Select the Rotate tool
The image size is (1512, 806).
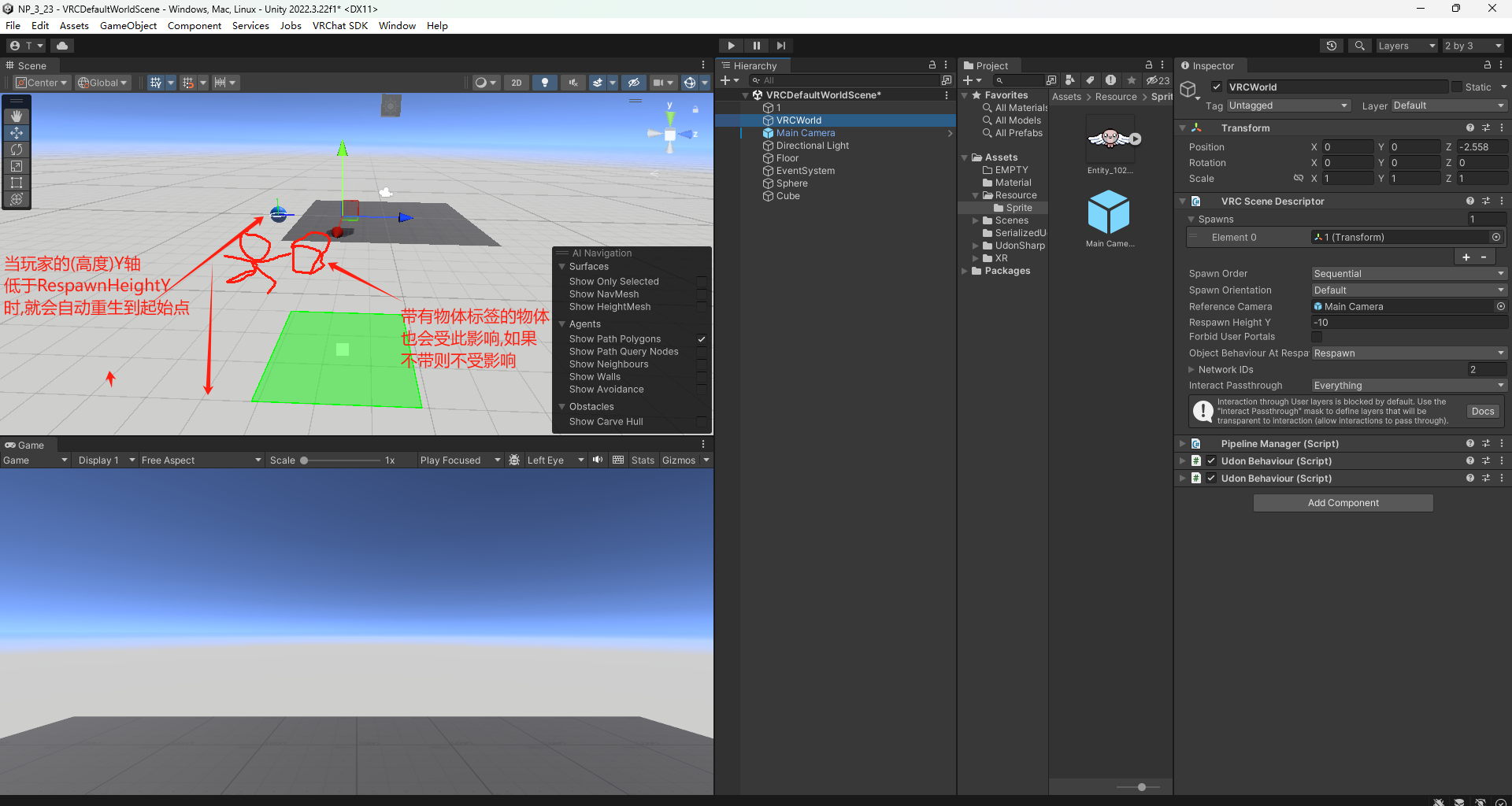click(17, 150)
